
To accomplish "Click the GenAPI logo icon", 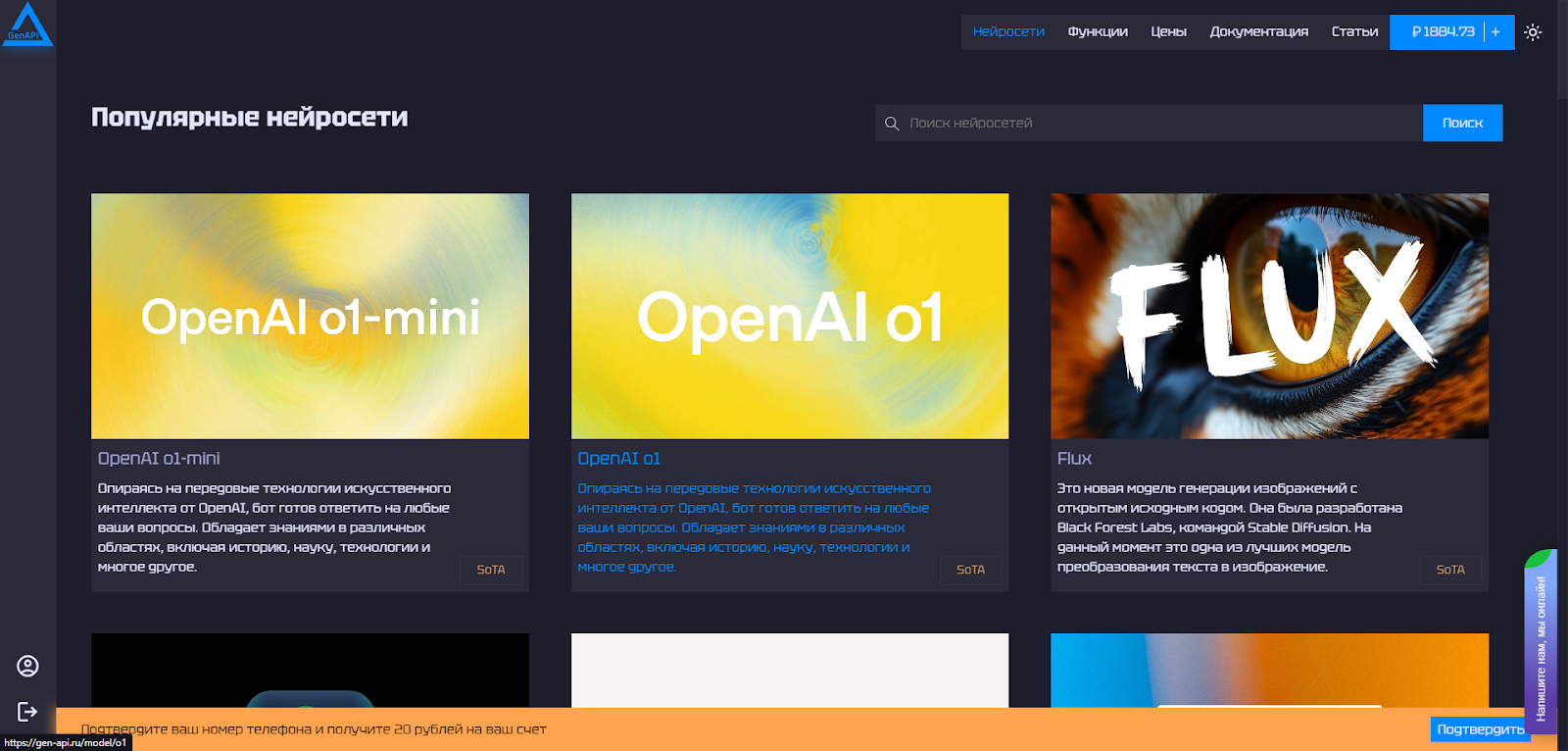I will click(x=27, y=25).
